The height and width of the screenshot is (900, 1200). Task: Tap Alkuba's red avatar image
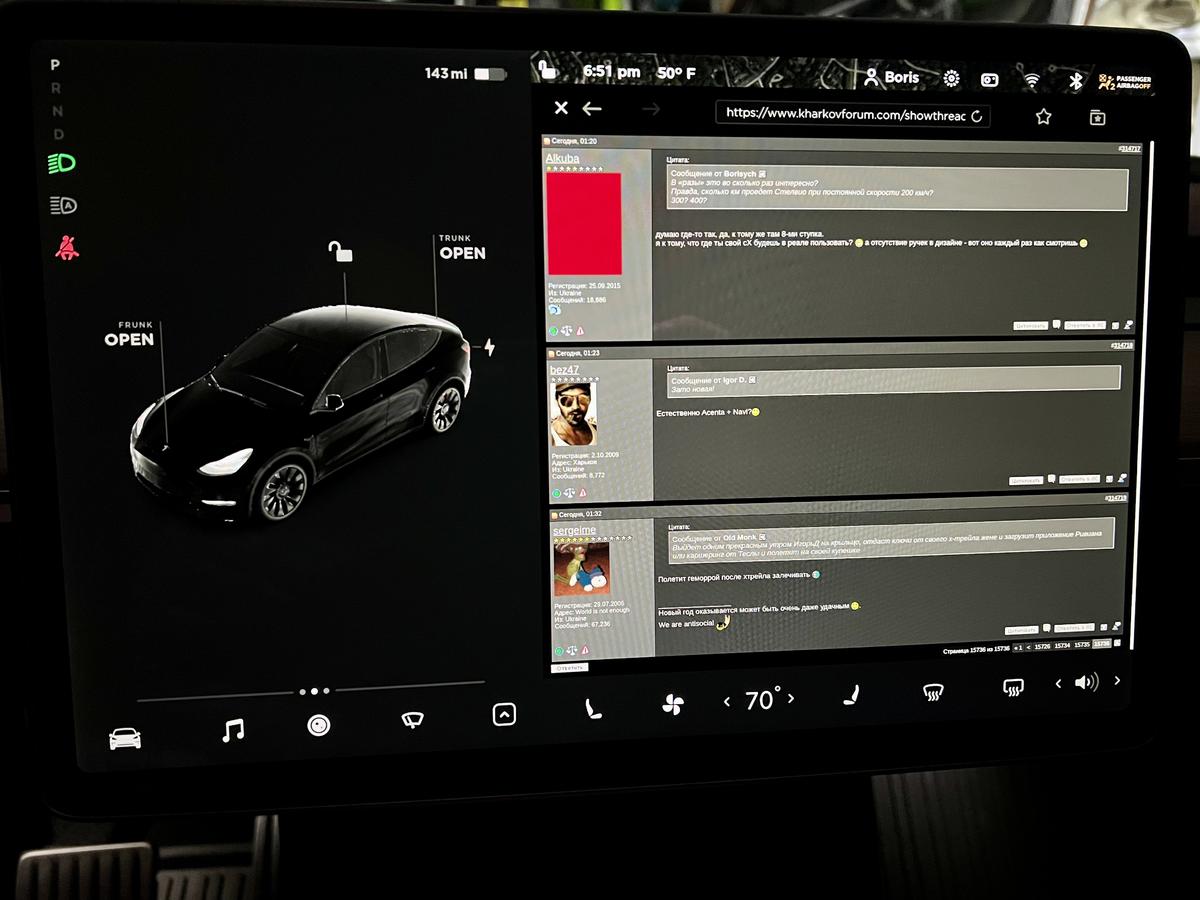coord(584,224)
